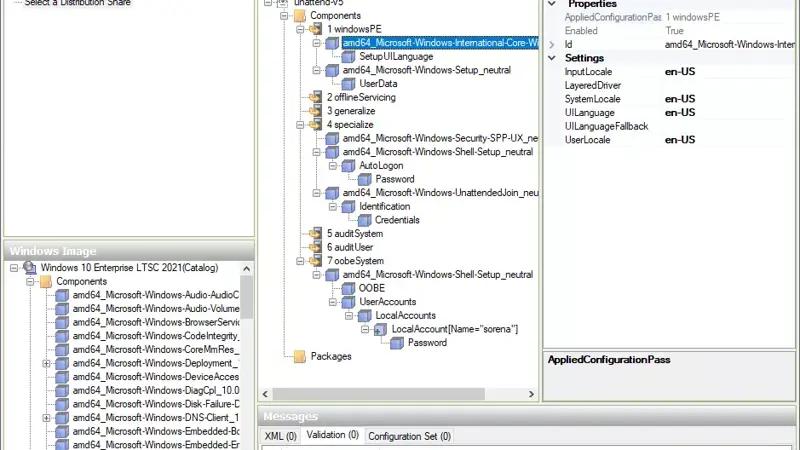Viewport: 800px width, 450px height.
Task: Click right arrow of answer file scrollbar
Action: pyautogui.click(x=531, y=394)
